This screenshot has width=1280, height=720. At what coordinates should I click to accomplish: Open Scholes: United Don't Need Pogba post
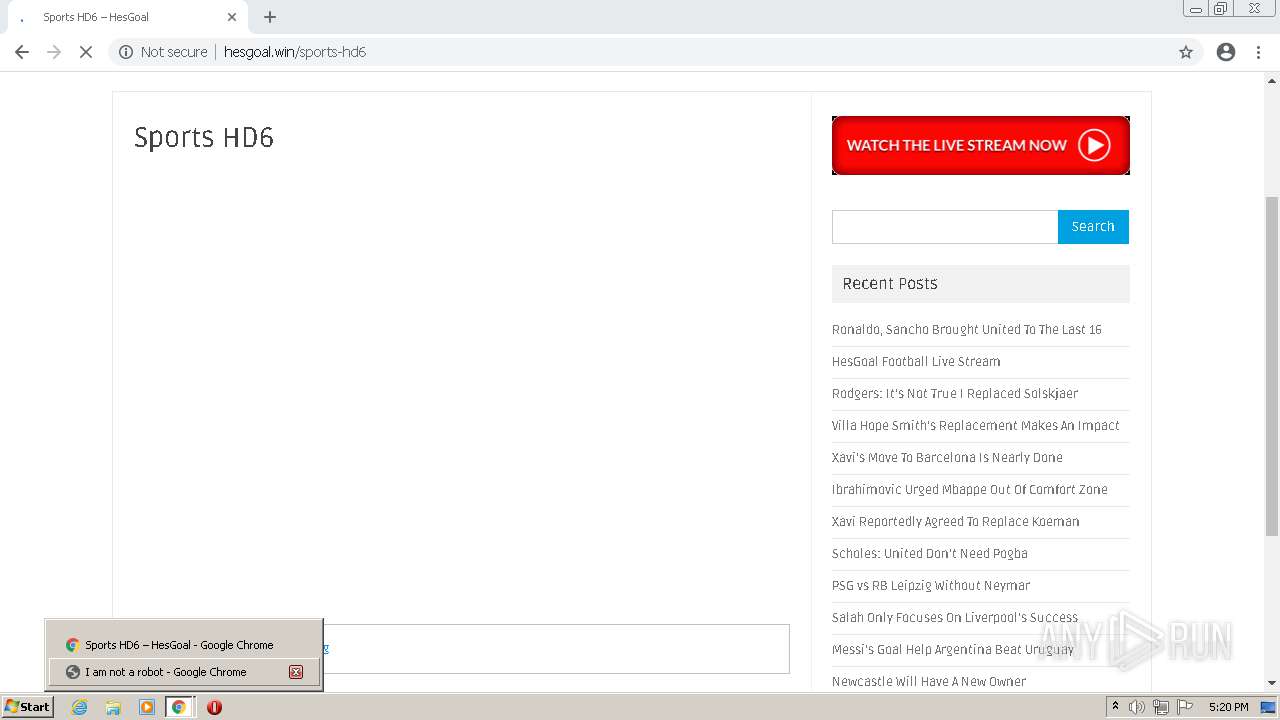coord(930,553)
